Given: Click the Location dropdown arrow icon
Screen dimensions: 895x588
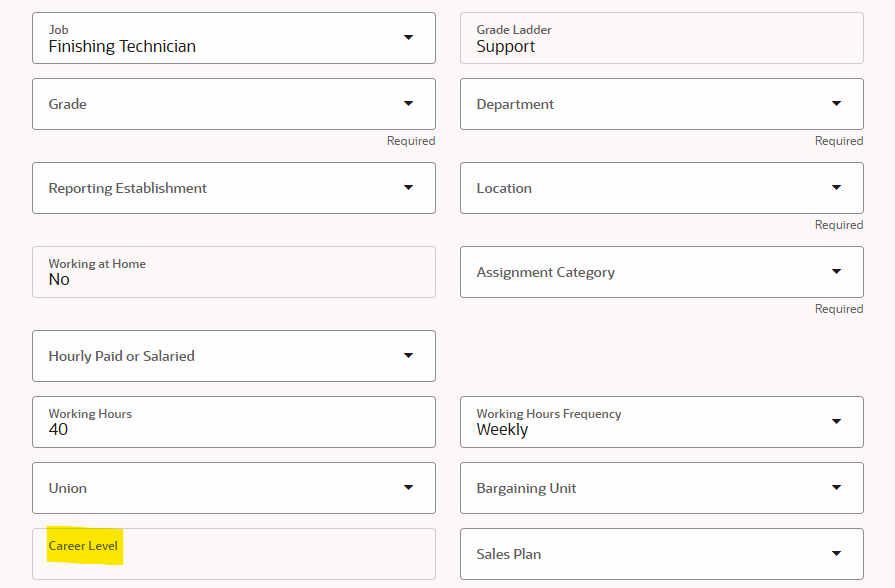Looking at the screenshot, I should click(x=837, y=187).
